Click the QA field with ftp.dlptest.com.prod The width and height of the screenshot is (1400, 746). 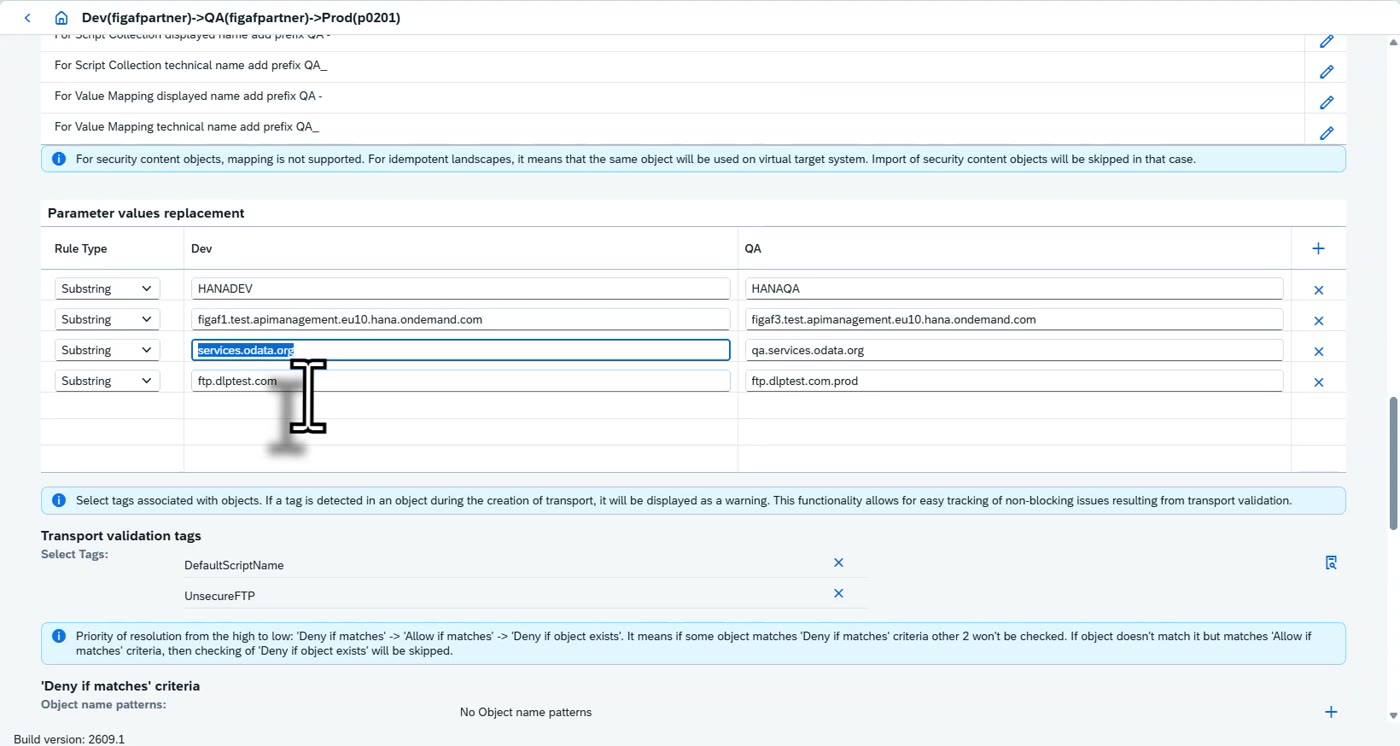(1014, 381)
